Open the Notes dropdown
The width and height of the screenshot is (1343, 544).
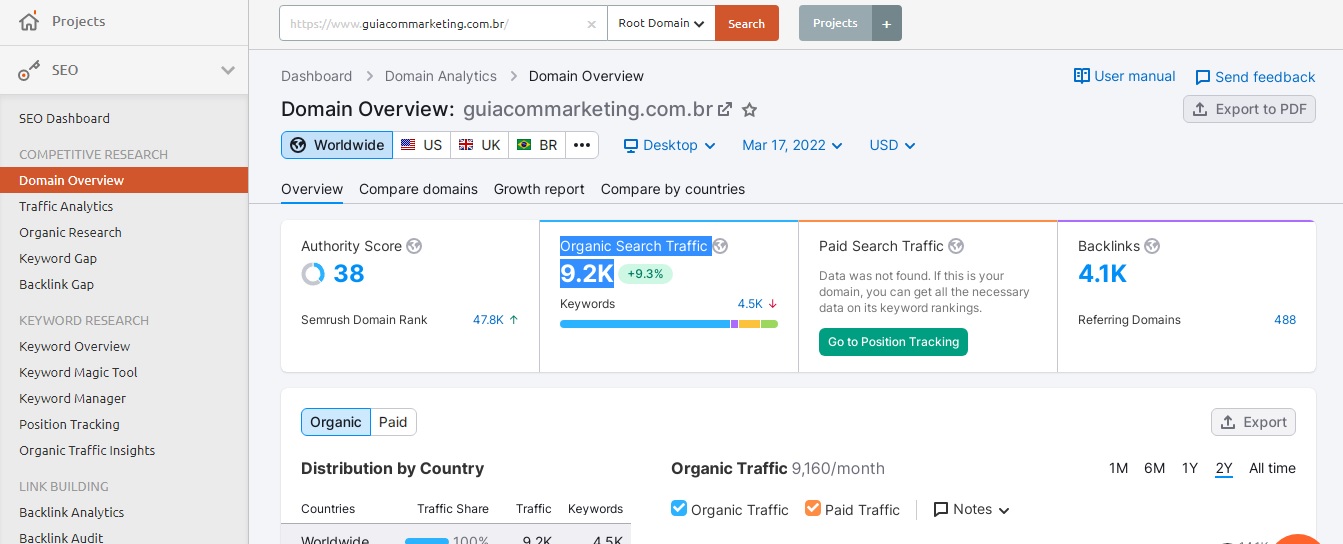click(x=971, y=509)
